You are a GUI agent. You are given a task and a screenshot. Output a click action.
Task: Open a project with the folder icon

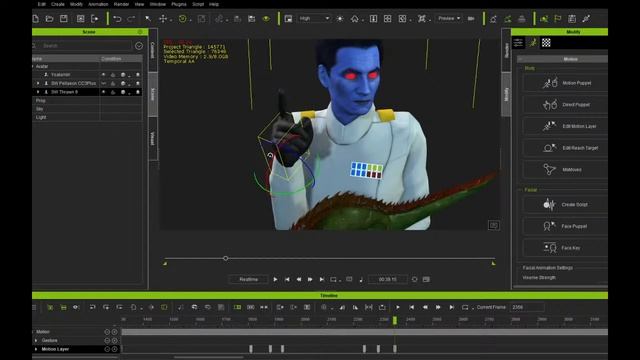tap(49, 19)
